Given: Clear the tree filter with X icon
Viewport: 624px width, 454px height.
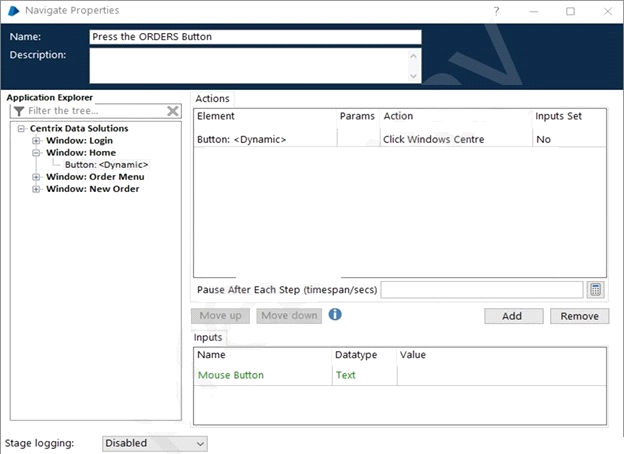Looking at the screenshot, I should (173, 111).
